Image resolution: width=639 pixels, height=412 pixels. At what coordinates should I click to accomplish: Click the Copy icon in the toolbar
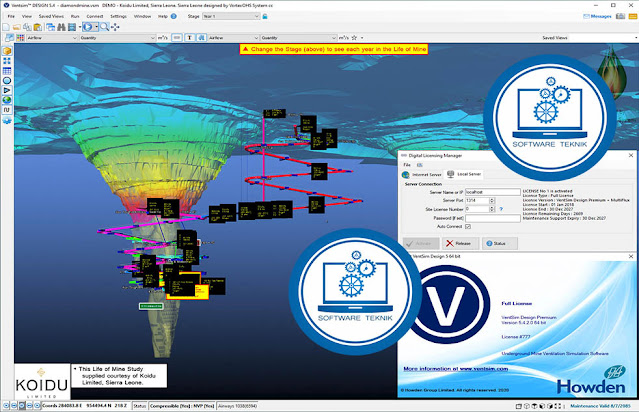coord(27,27)
